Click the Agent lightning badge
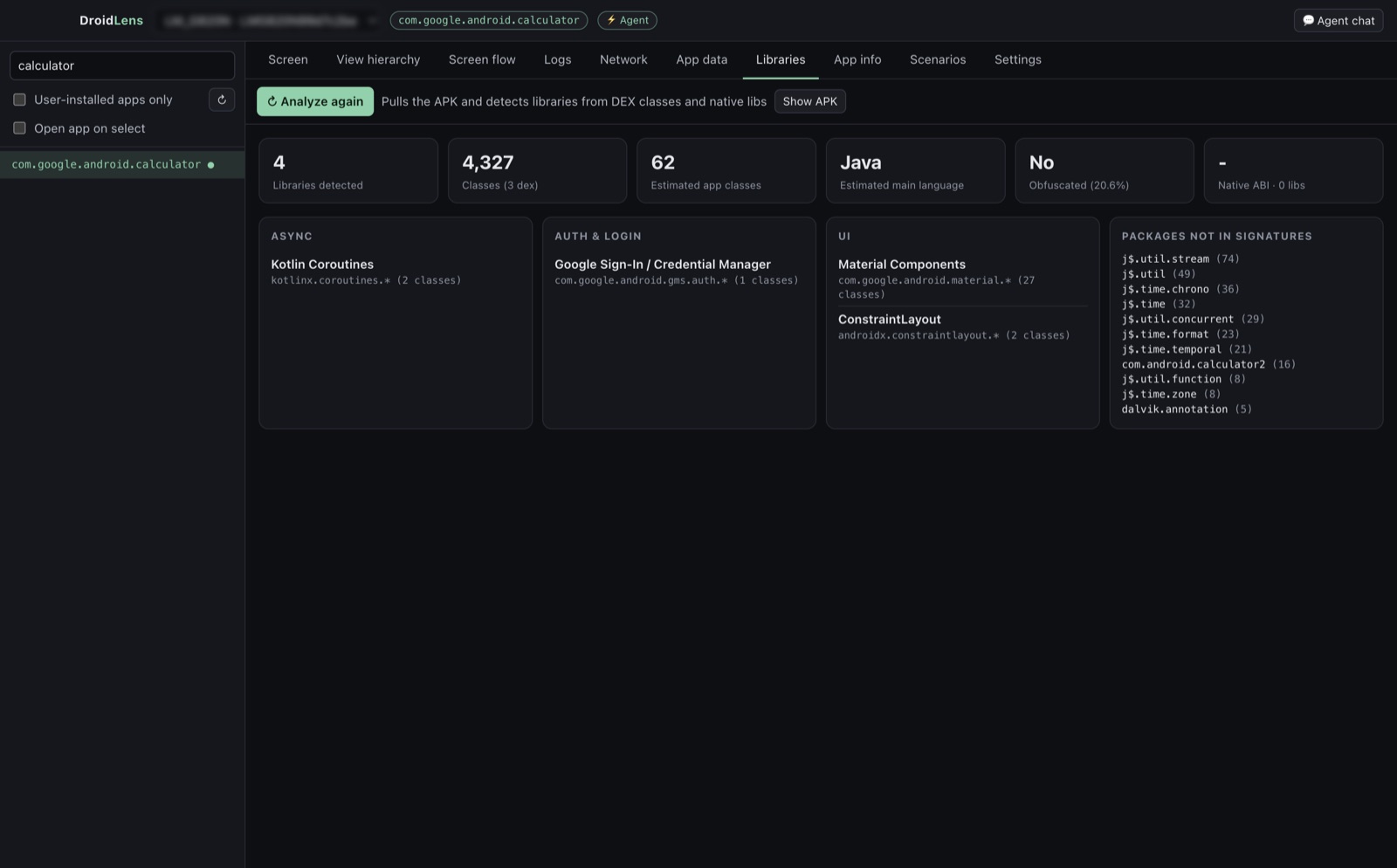Viewport: 1397px width, 868px height. 627,20
